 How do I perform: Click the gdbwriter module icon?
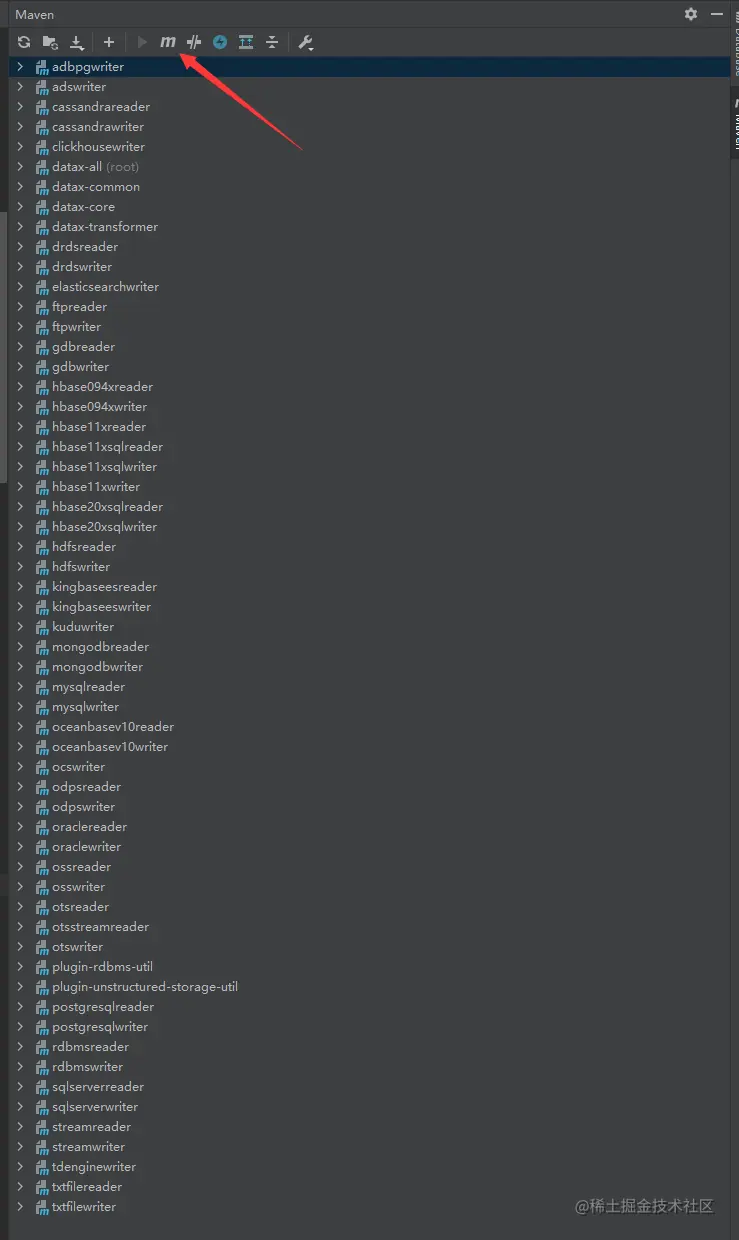42,367
